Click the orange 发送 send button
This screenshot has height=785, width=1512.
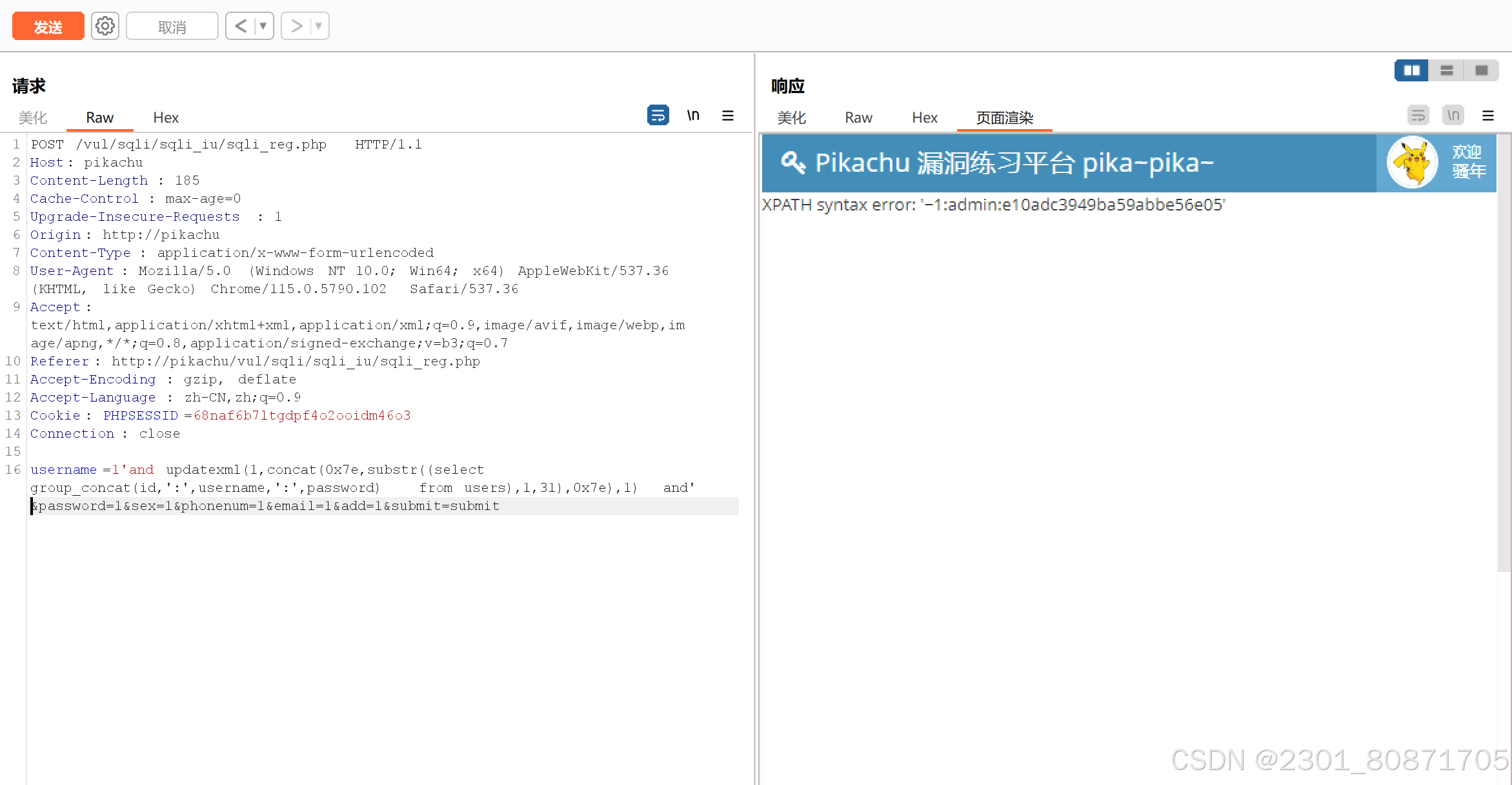click(48, 26)
